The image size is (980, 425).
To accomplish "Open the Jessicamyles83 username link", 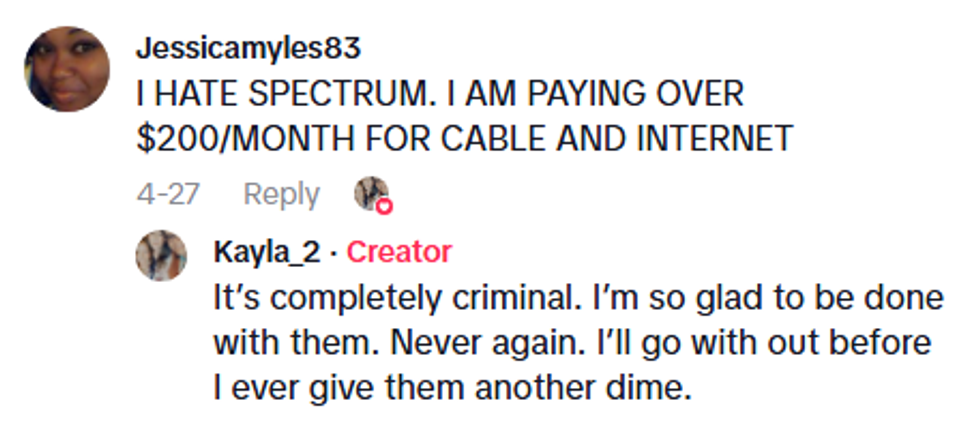I will tap(248, 48).
